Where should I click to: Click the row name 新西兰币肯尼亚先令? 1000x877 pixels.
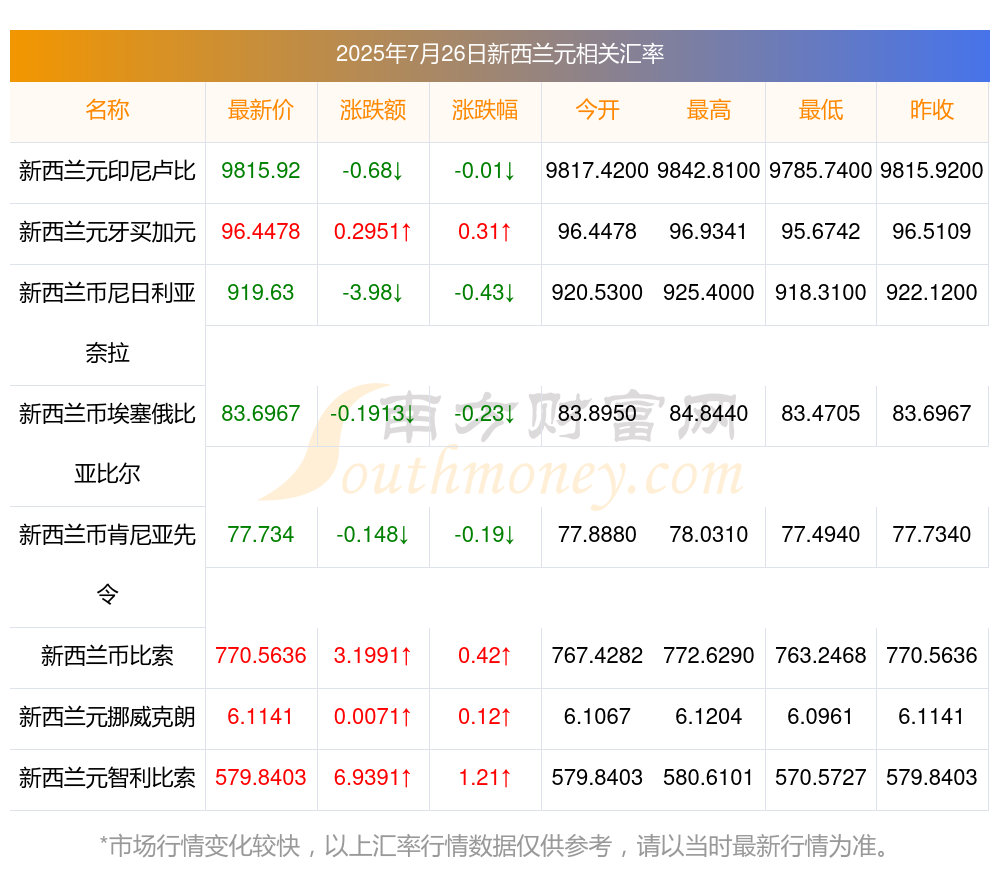click(107, 564)
